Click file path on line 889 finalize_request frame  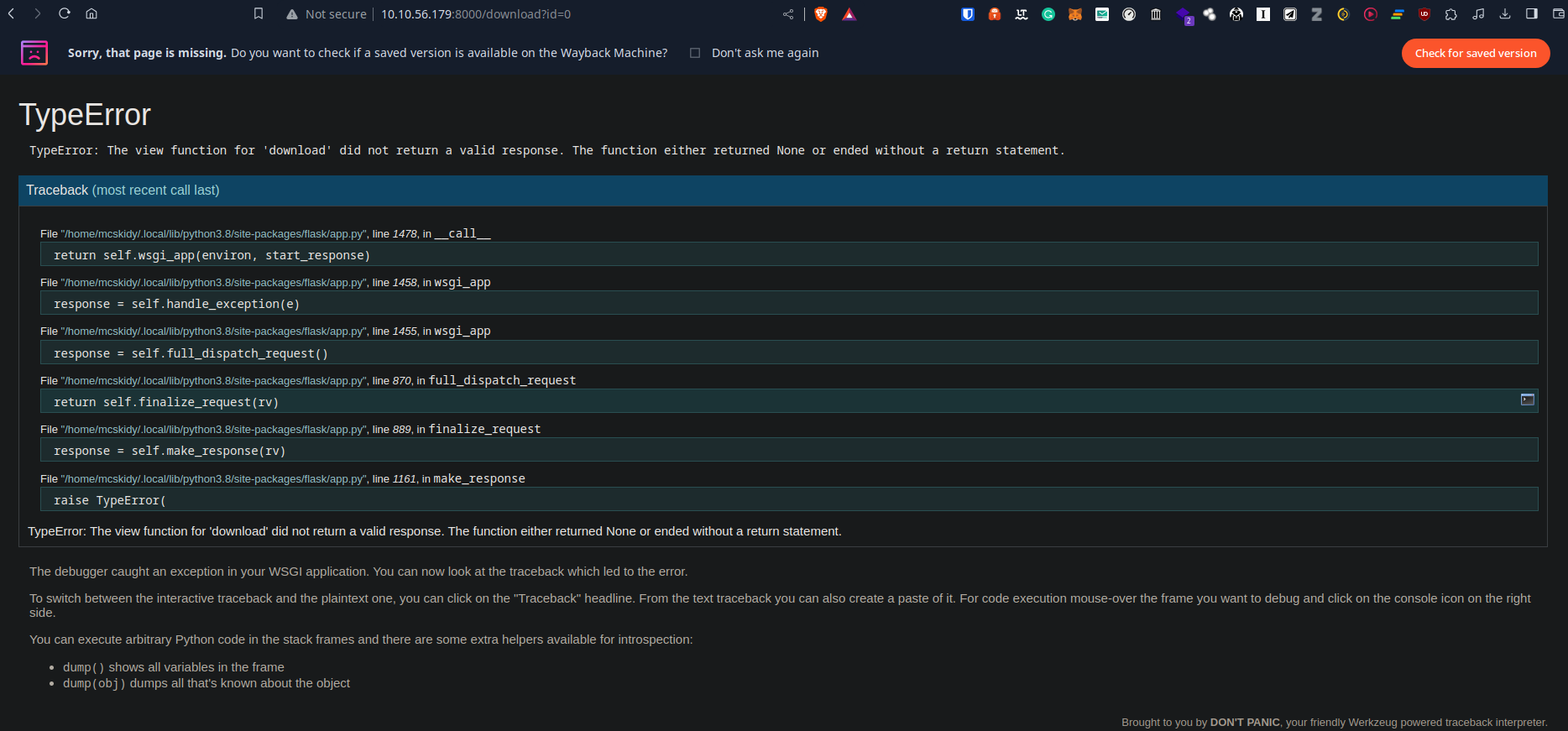point(214,430)
